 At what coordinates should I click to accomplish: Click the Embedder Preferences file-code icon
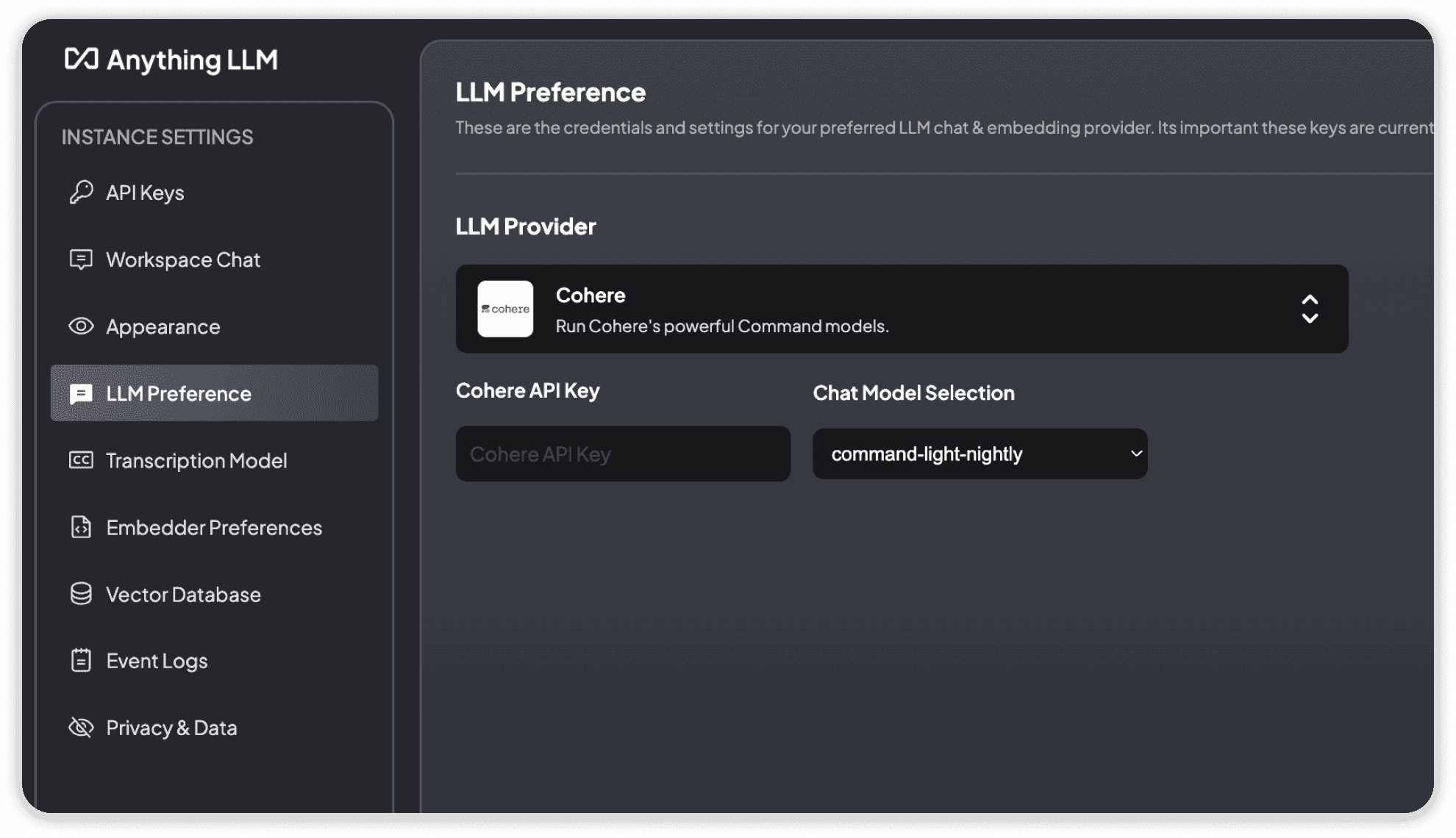pyautogui.click(x=81, y=527)
